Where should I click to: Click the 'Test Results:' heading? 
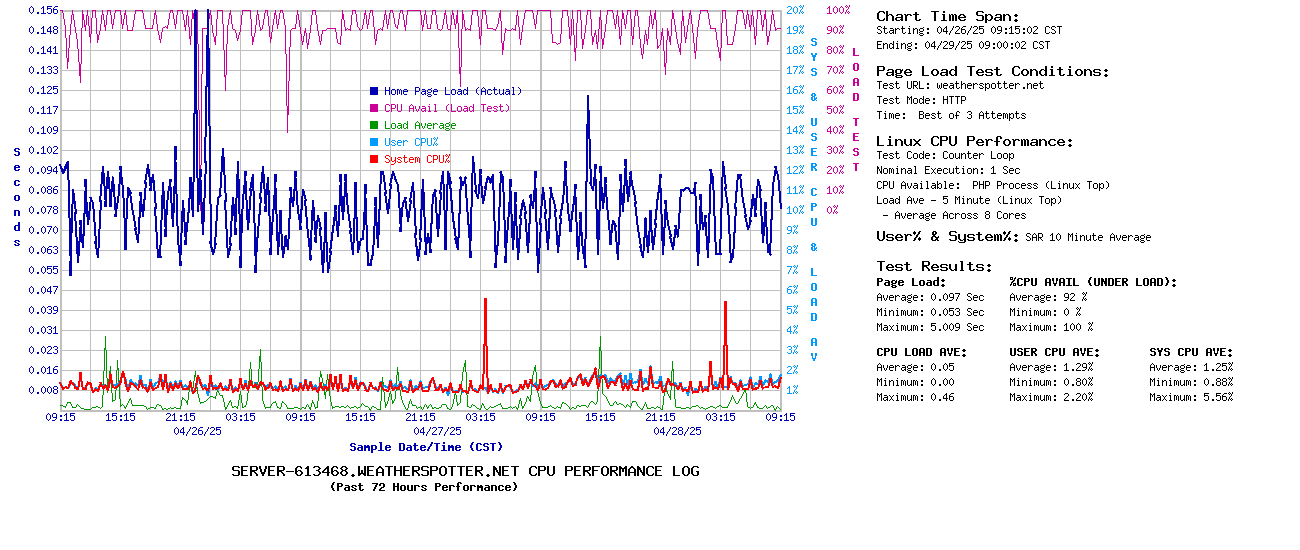[934, 266]
